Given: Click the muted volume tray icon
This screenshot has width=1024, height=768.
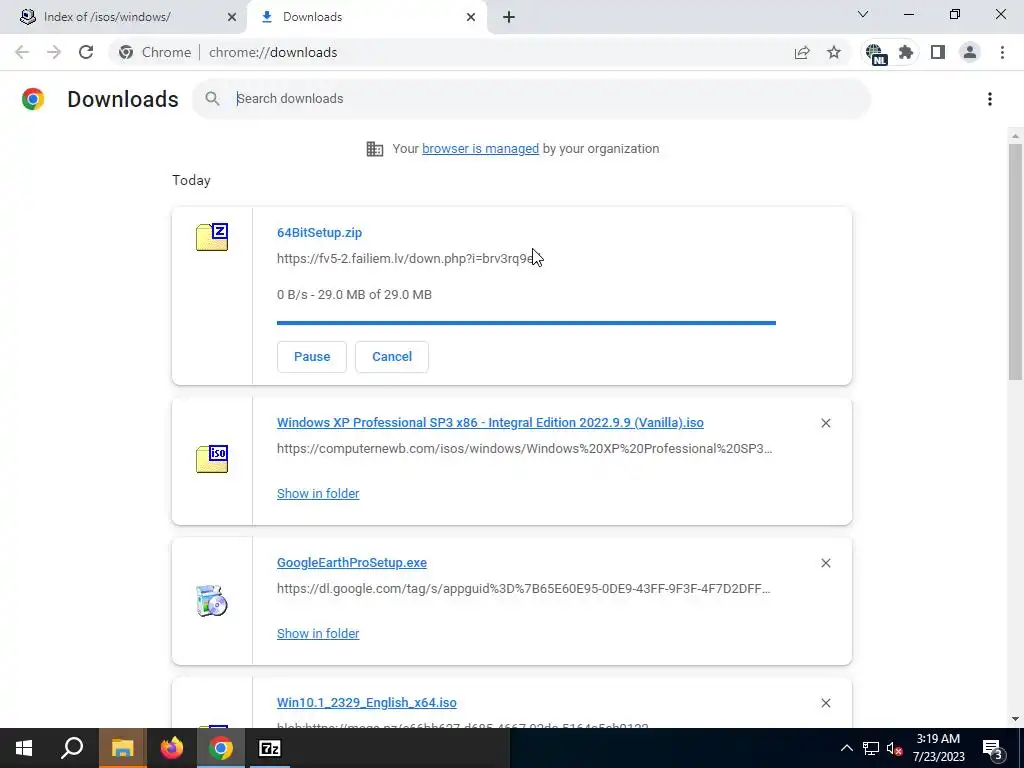Looking at the screenshot, I should [894, 748].
